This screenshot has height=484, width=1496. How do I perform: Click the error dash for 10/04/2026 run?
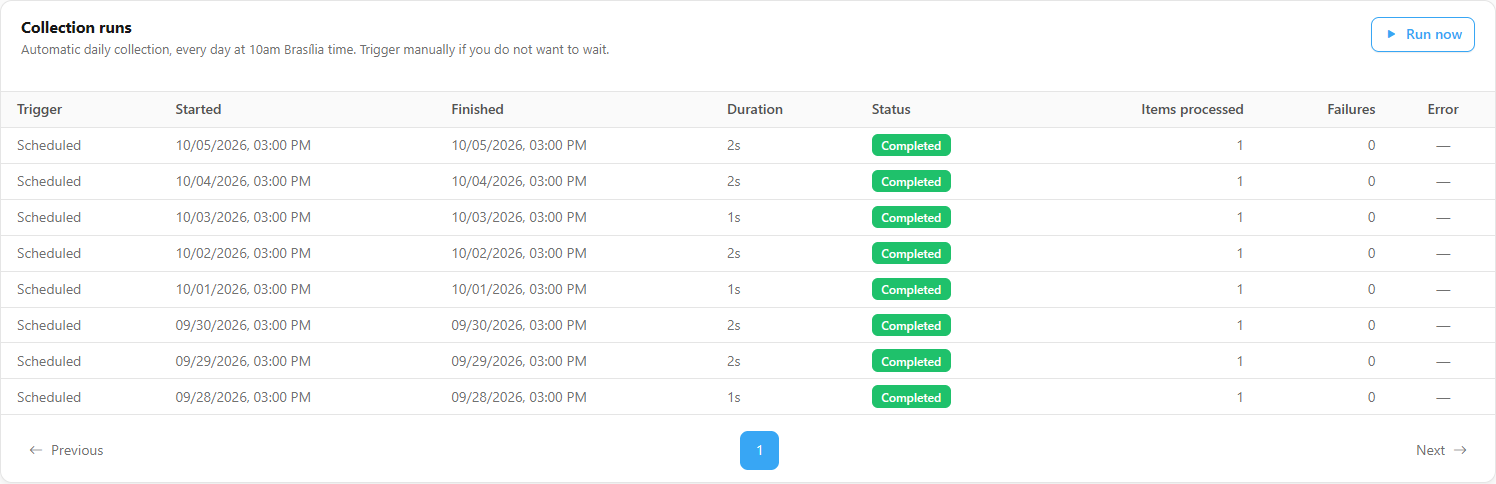[1443, 181]
